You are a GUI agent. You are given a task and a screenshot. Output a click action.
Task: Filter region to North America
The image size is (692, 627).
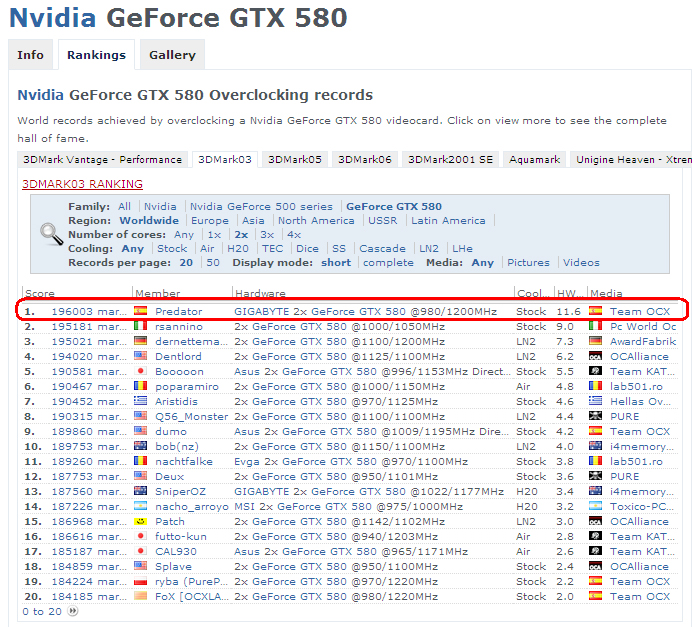click(316, 221)
